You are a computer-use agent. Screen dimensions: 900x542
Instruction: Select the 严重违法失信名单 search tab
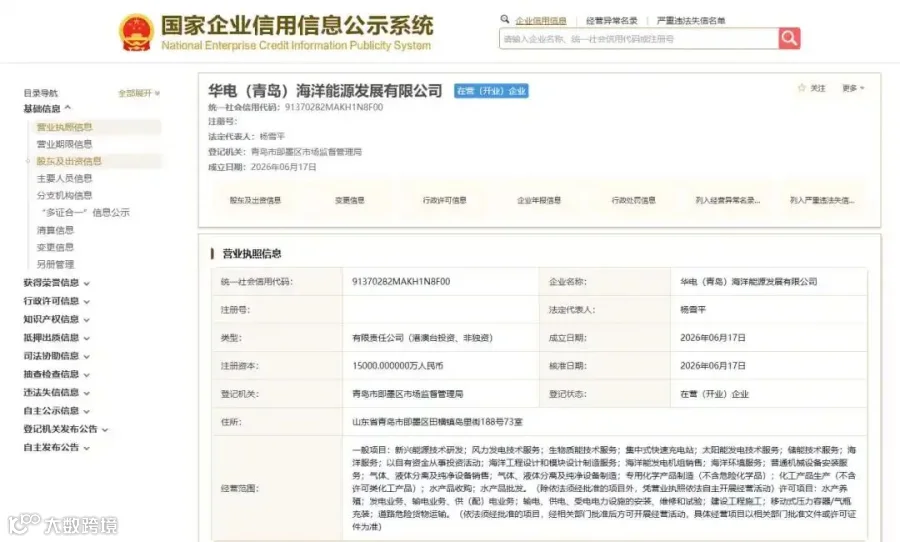[x=690, y=21]
